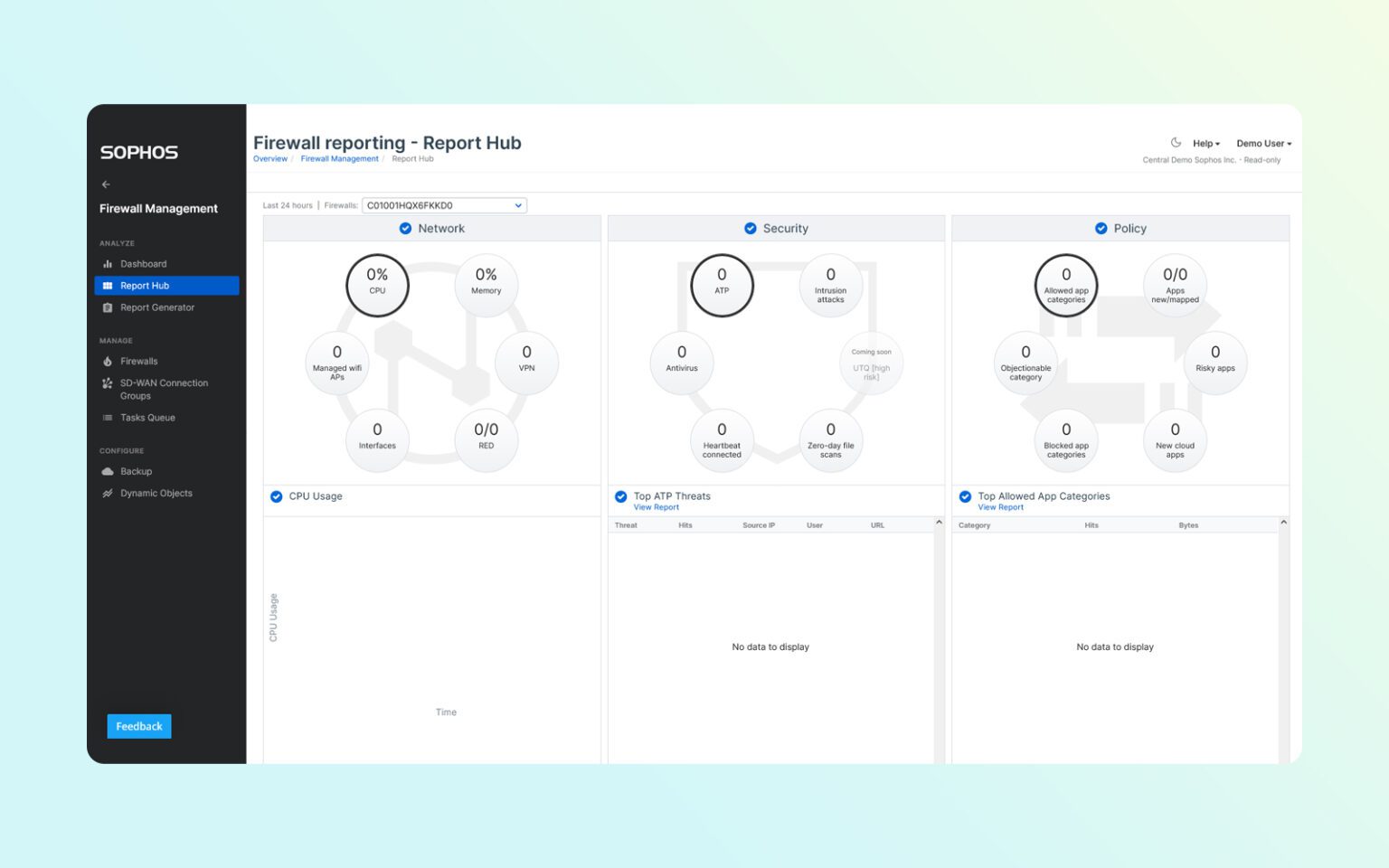Open the Help dropdown menu

tap(1205, 143)
